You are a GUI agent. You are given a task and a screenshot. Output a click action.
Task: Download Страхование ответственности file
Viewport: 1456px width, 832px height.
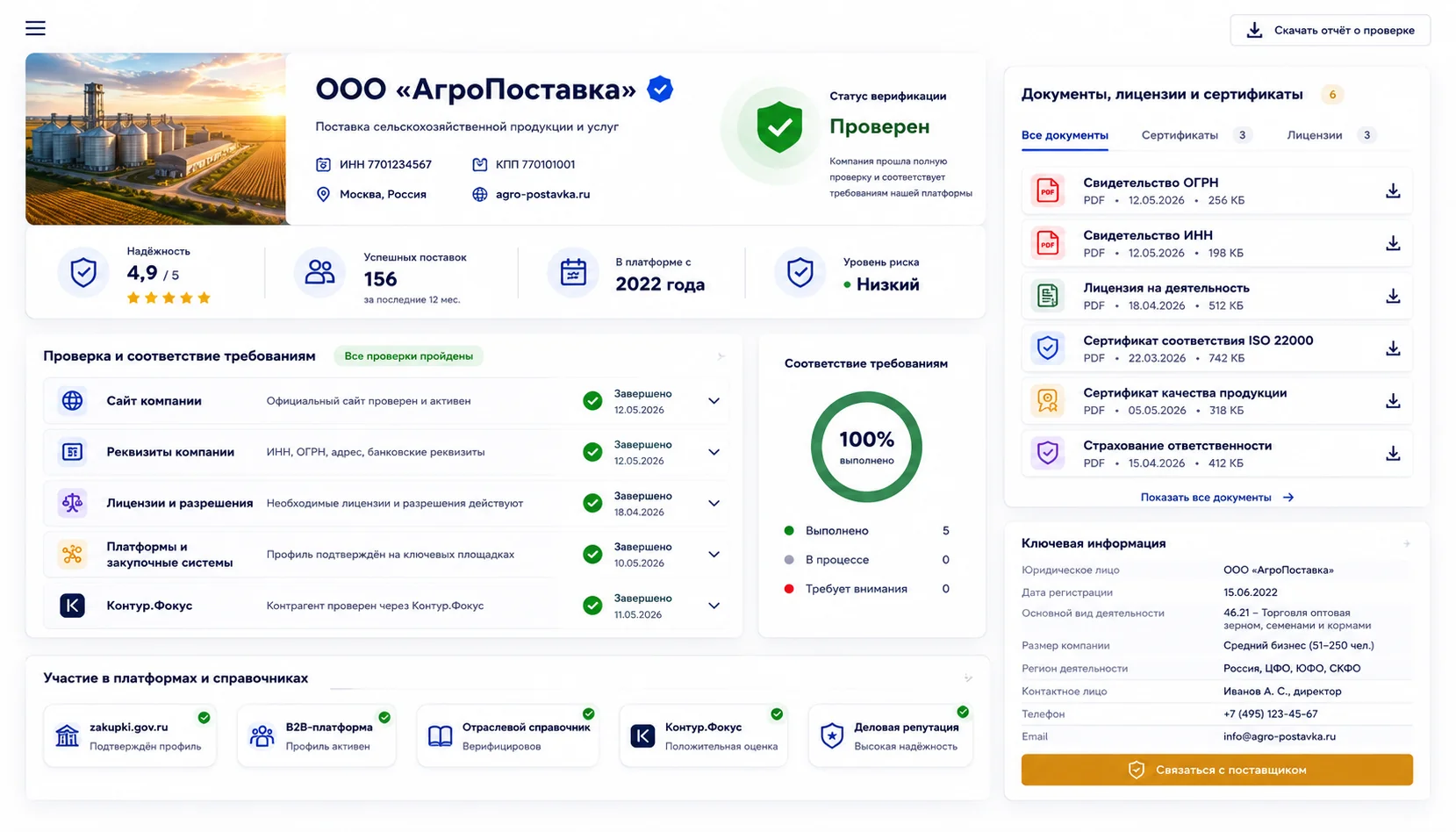point(1393,454)
